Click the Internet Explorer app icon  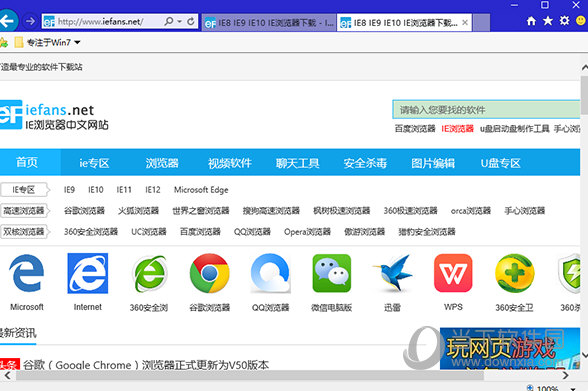coord(88,273)
